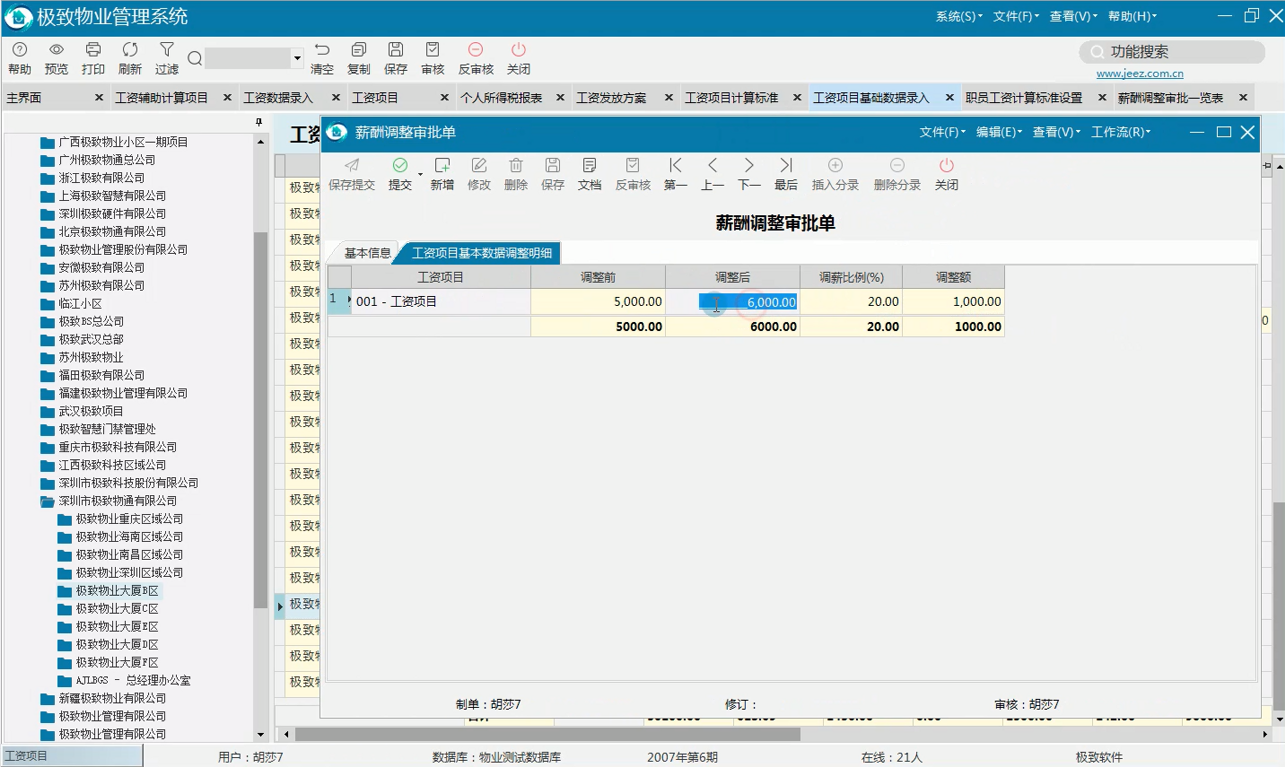
Task: Switch to the 个人所得税报表 tab
Action: tap(501, 98)
